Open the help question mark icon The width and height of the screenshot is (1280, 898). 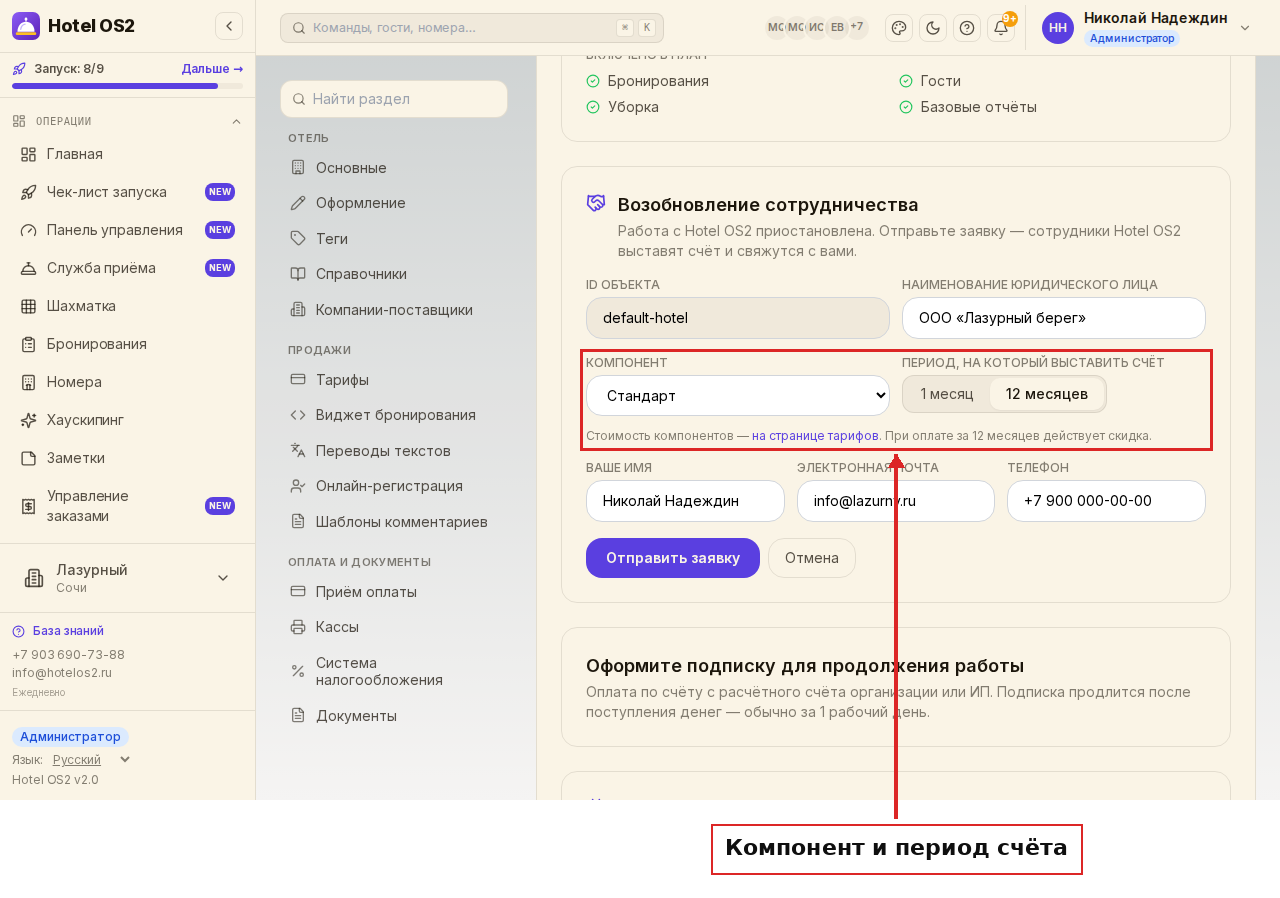967,28
